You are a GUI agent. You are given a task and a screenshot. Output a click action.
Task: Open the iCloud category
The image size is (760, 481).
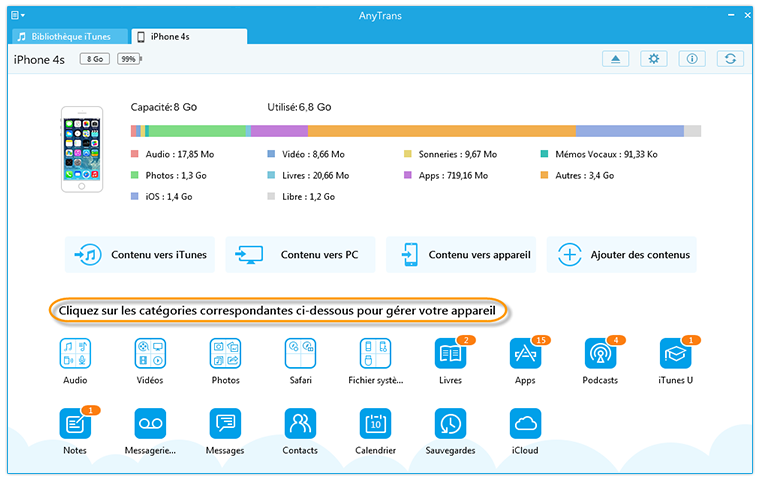tap(525, 424)
